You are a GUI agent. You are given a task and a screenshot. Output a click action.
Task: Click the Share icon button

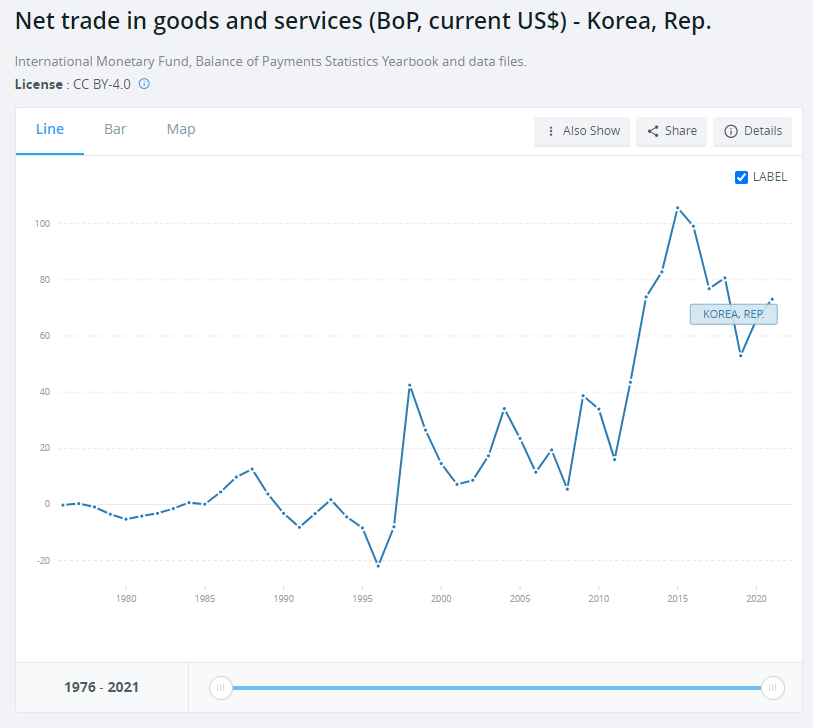tap(671, 131)
